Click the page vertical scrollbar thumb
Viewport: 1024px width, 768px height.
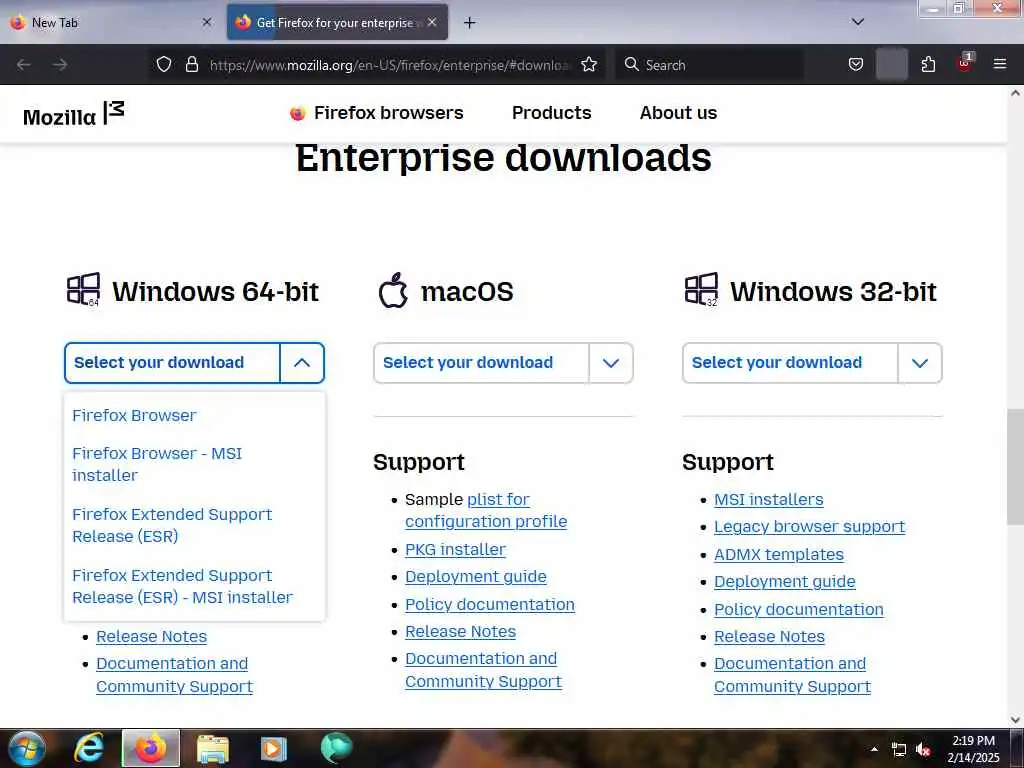click(1016, 466)
